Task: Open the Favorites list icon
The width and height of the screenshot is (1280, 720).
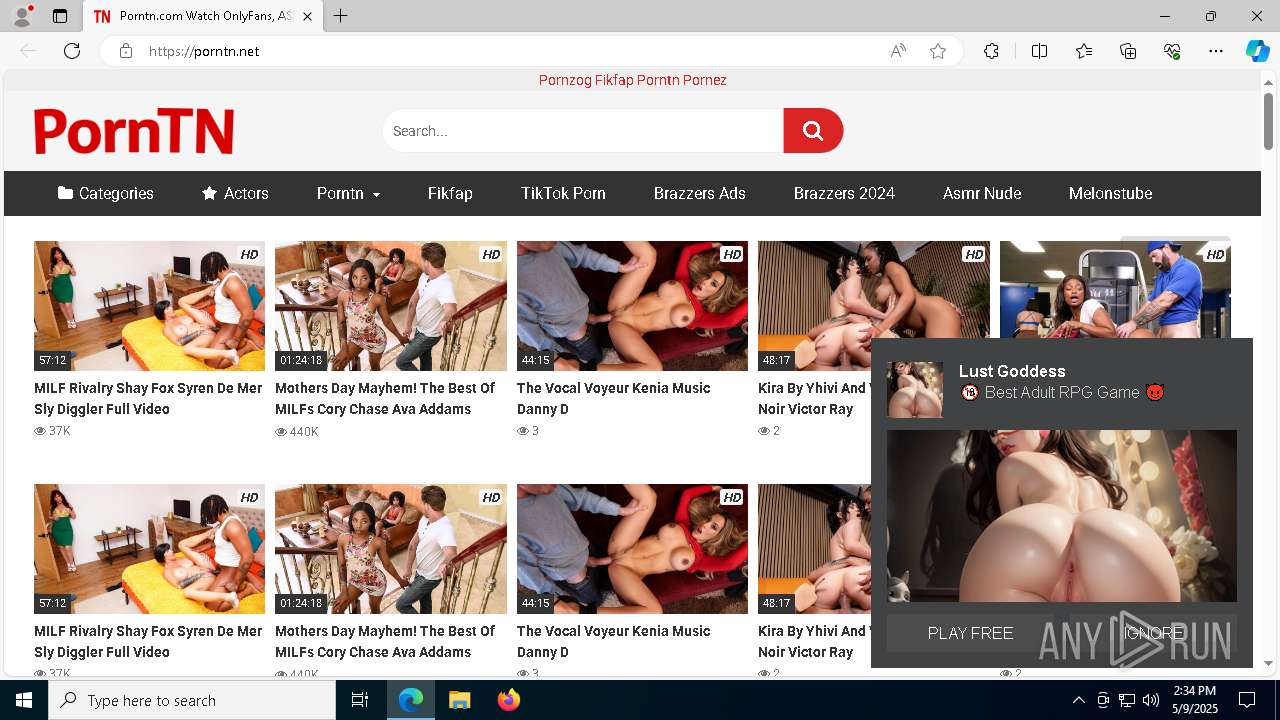Action: [x=1084, y=51]
